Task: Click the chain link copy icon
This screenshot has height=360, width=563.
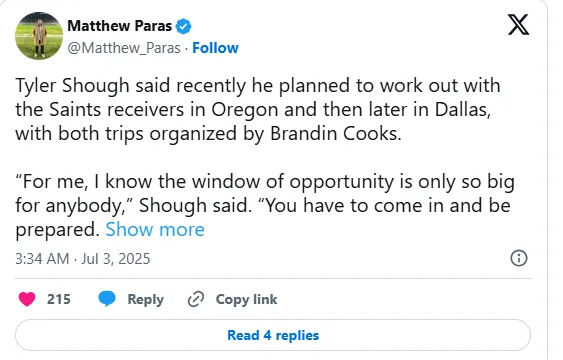Action: tap(196, 299)
